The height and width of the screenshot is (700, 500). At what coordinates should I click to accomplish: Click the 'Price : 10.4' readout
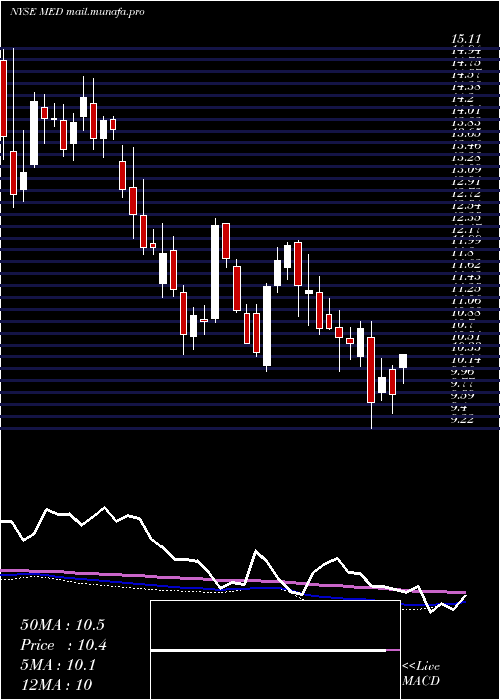[x=64, y=645]
